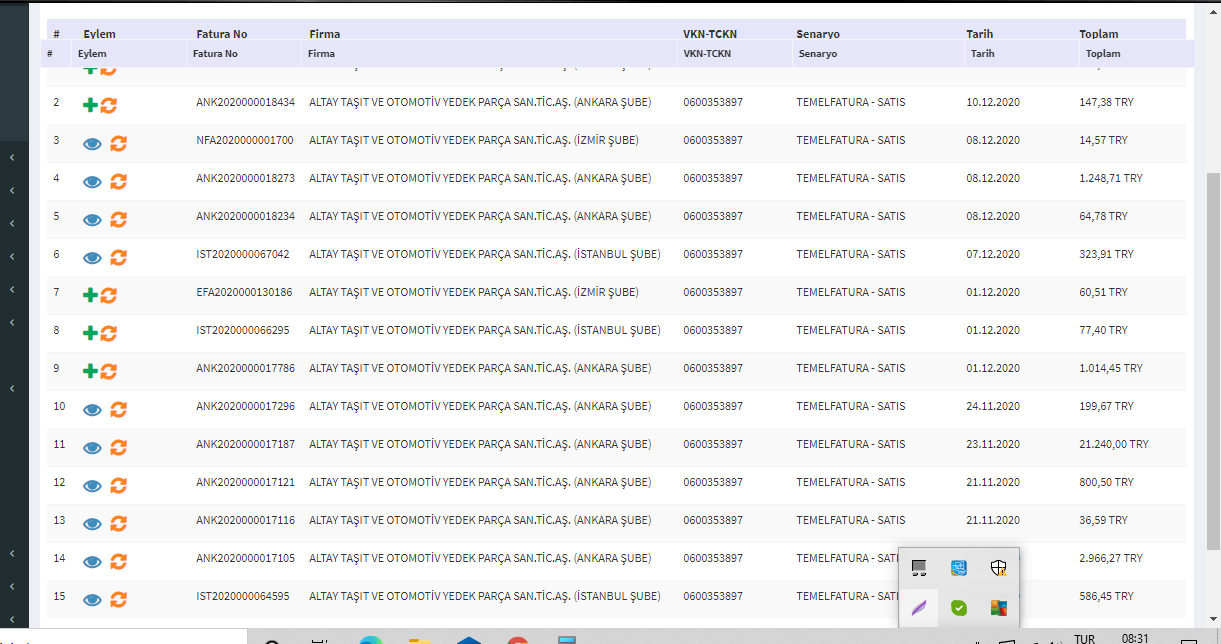Image resolution: width=1221 pixels, height=644 pixels.
Task: Click the purple feather icon in system tray
Action: [x=919, y=607]
